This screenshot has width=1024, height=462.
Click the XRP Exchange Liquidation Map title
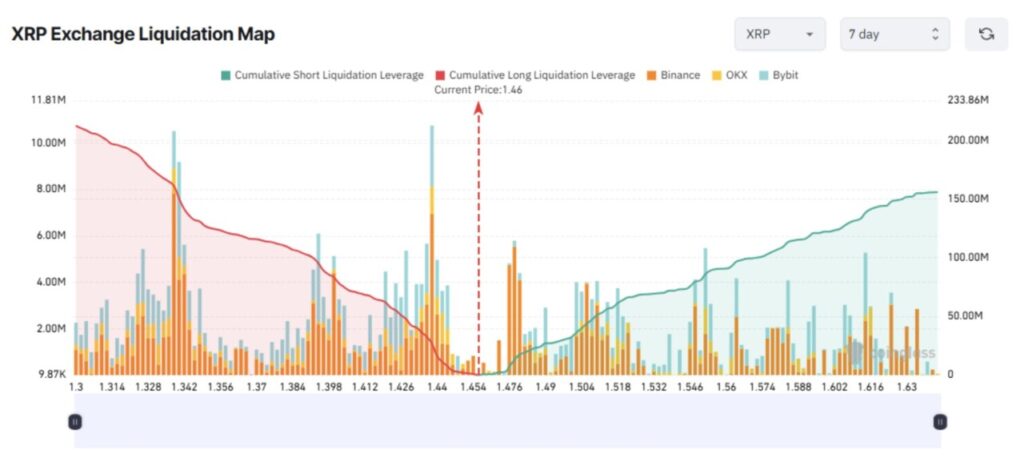coord(142,34)
